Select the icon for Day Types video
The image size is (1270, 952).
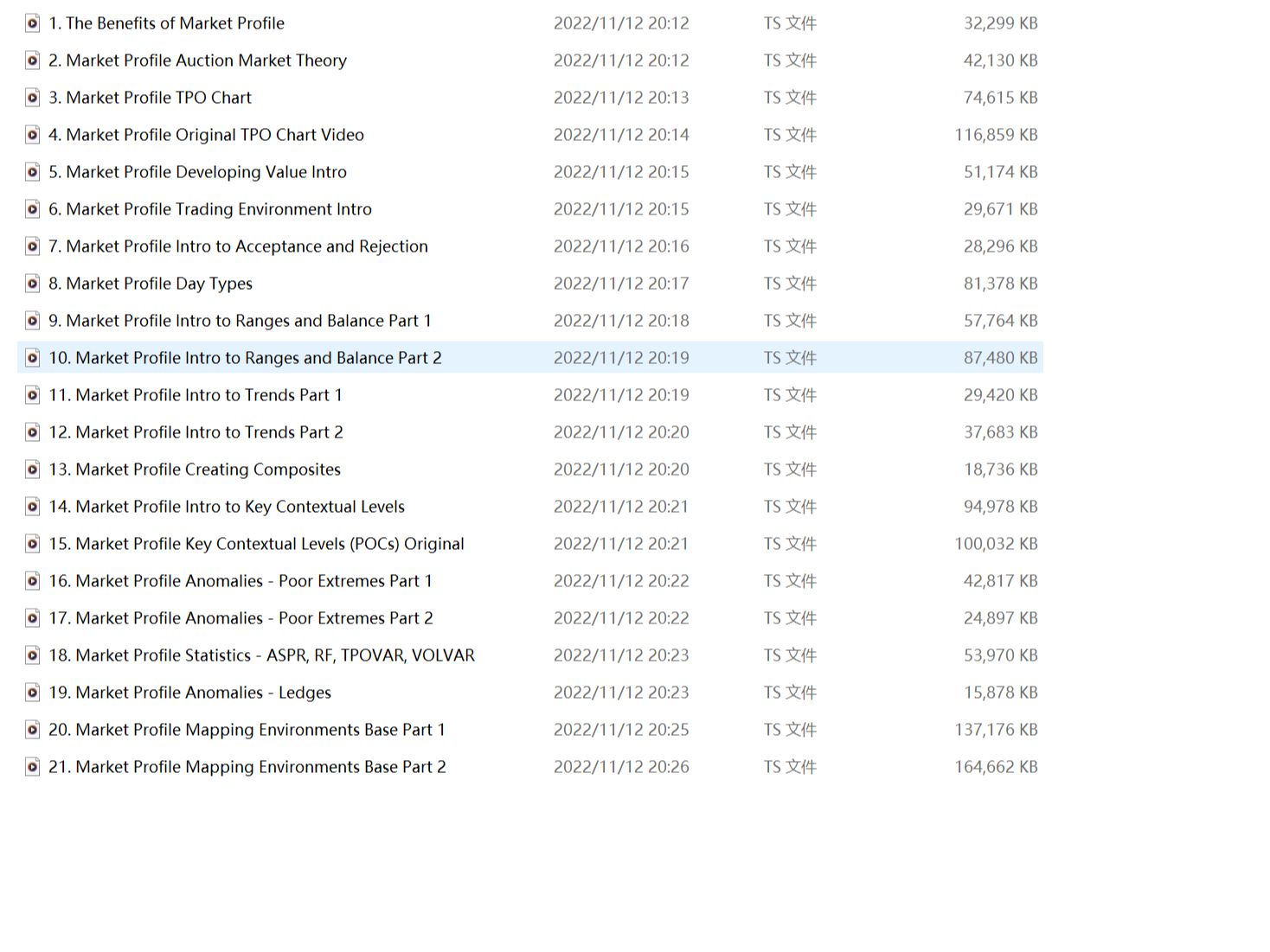[32, 284]
